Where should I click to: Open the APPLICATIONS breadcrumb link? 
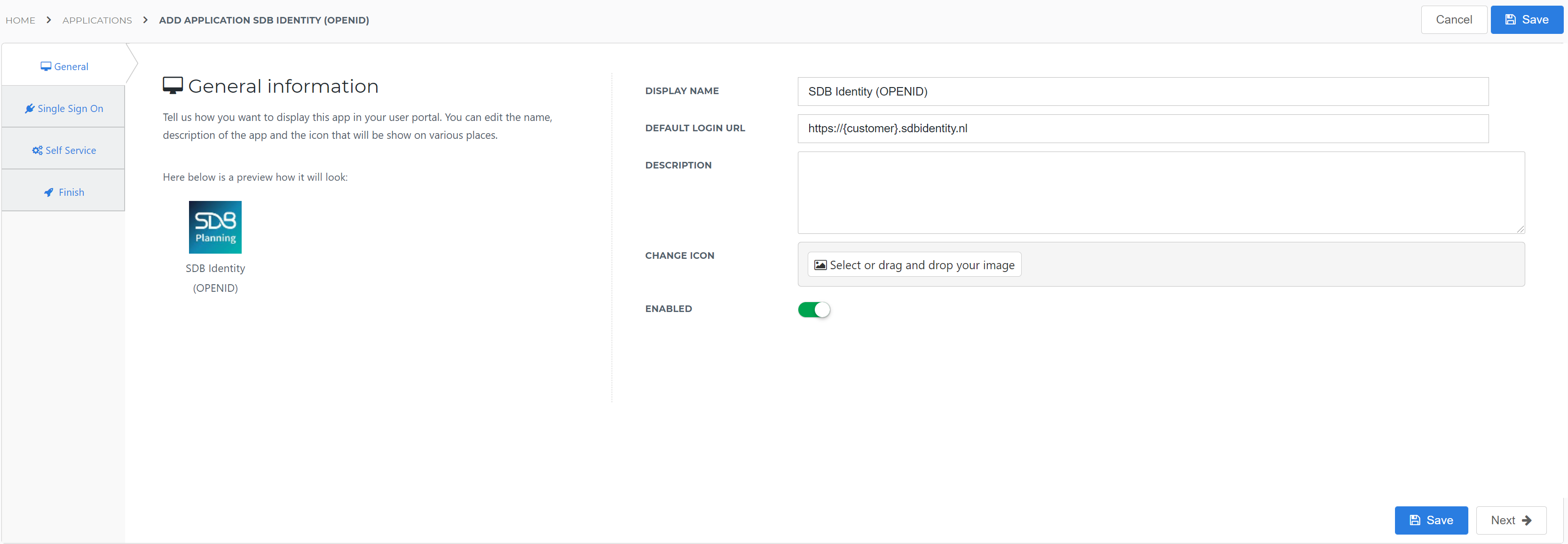point(97,20)
